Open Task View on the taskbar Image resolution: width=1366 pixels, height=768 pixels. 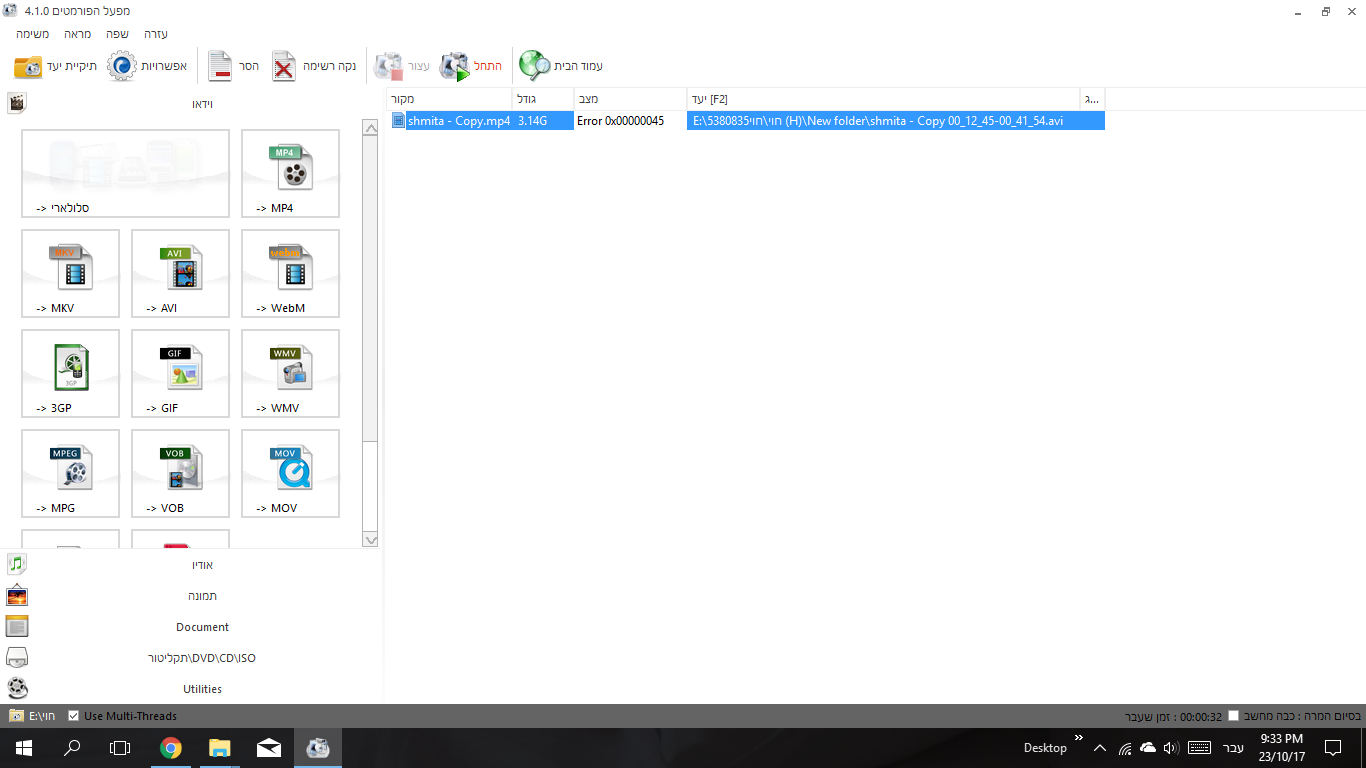click(x=120, y=748)
